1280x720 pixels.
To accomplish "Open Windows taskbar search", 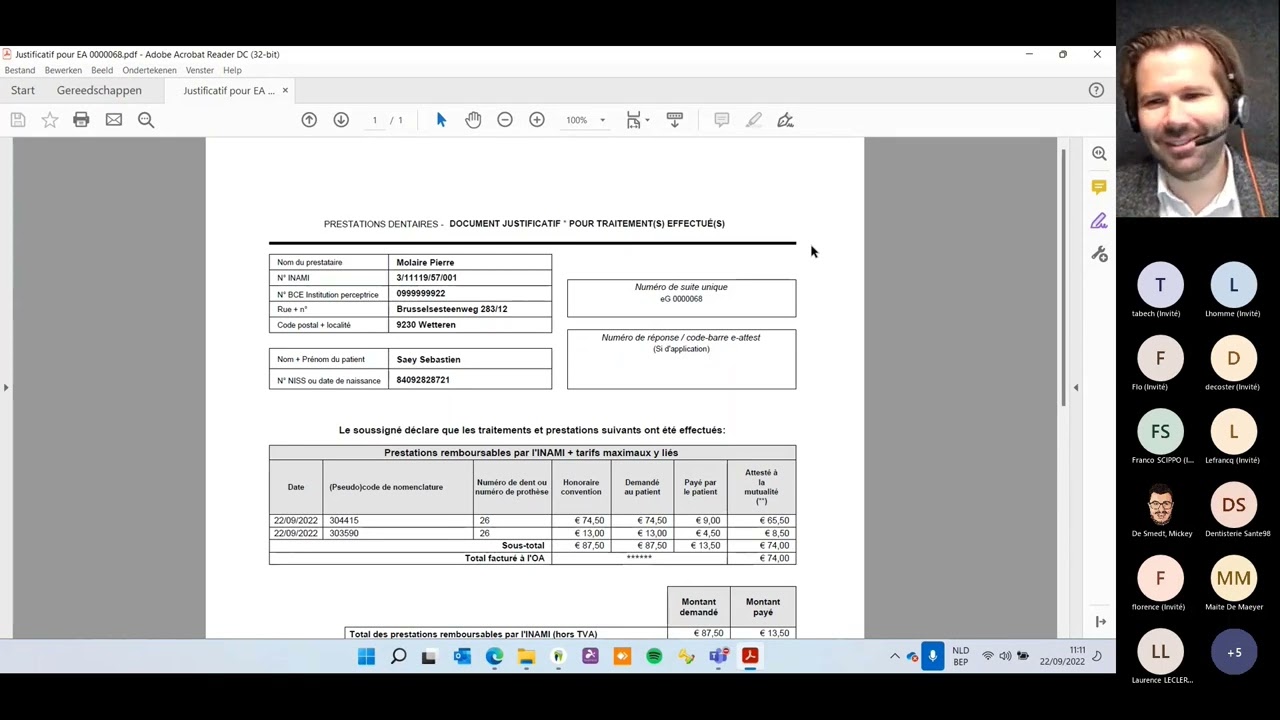I will point(398,656).
